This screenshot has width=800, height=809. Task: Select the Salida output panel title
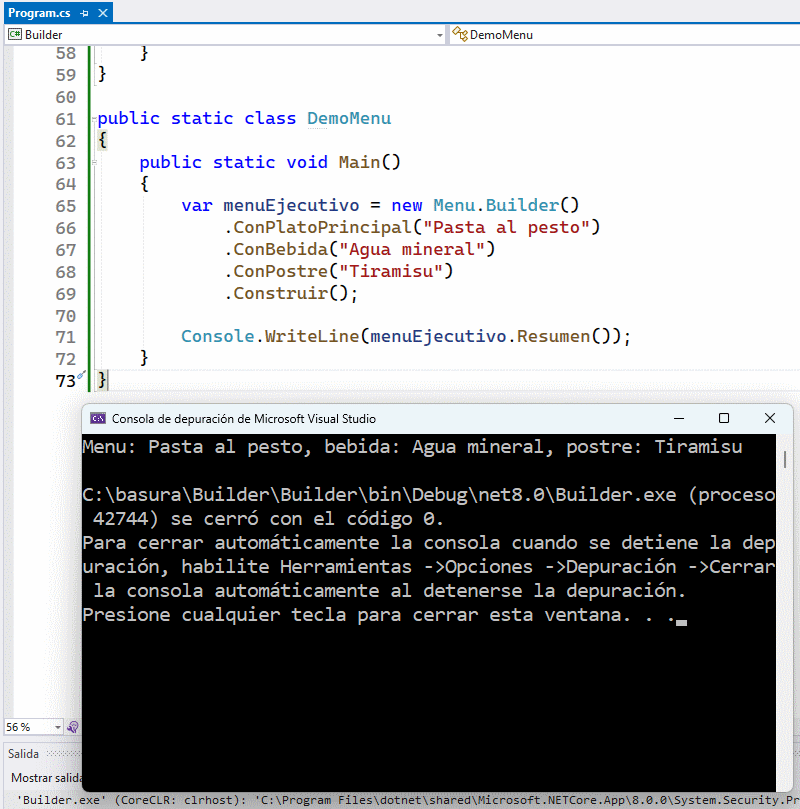[23, 753]
